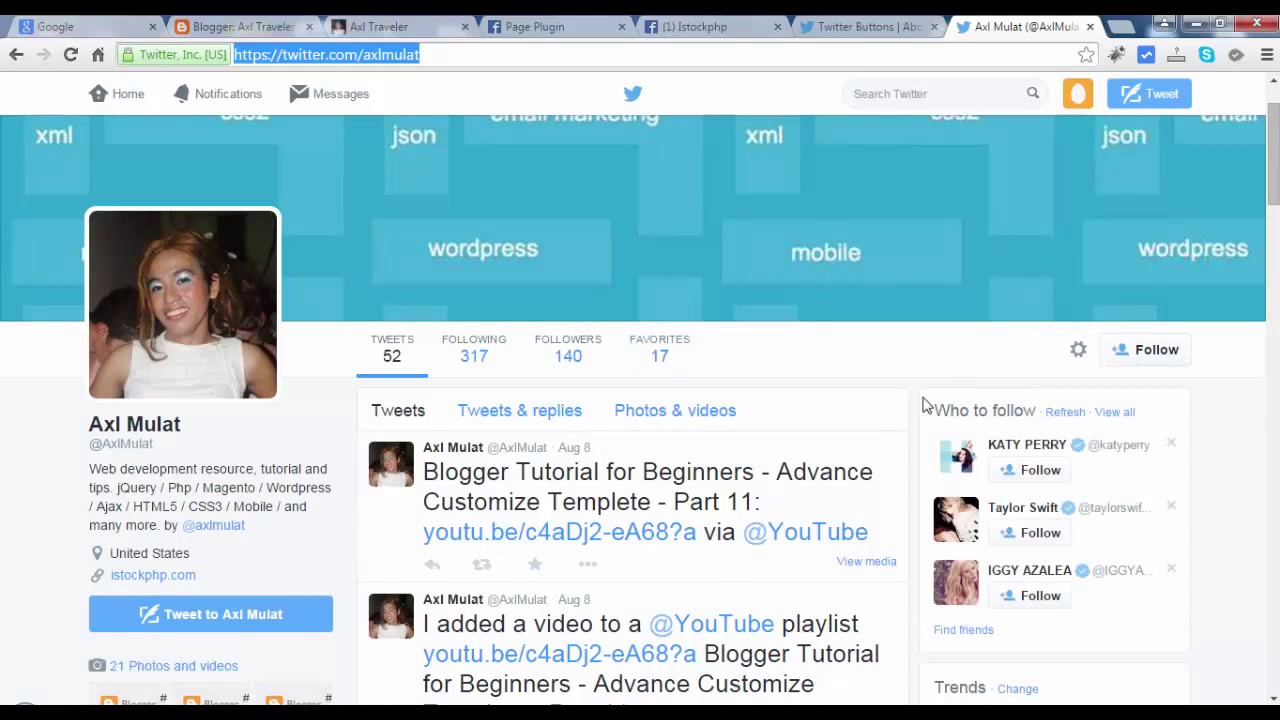1280x720 pixels.
Task: Click the search magnifier icon
Action: click(1033, 94)
